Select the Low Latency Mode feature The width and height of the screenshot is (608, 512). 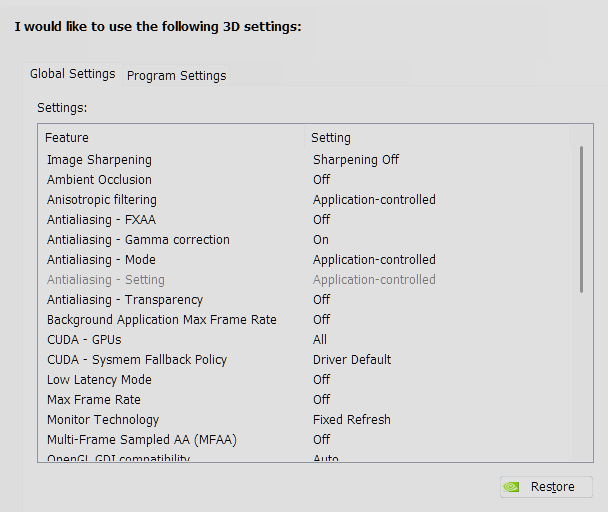click(99, 380)
